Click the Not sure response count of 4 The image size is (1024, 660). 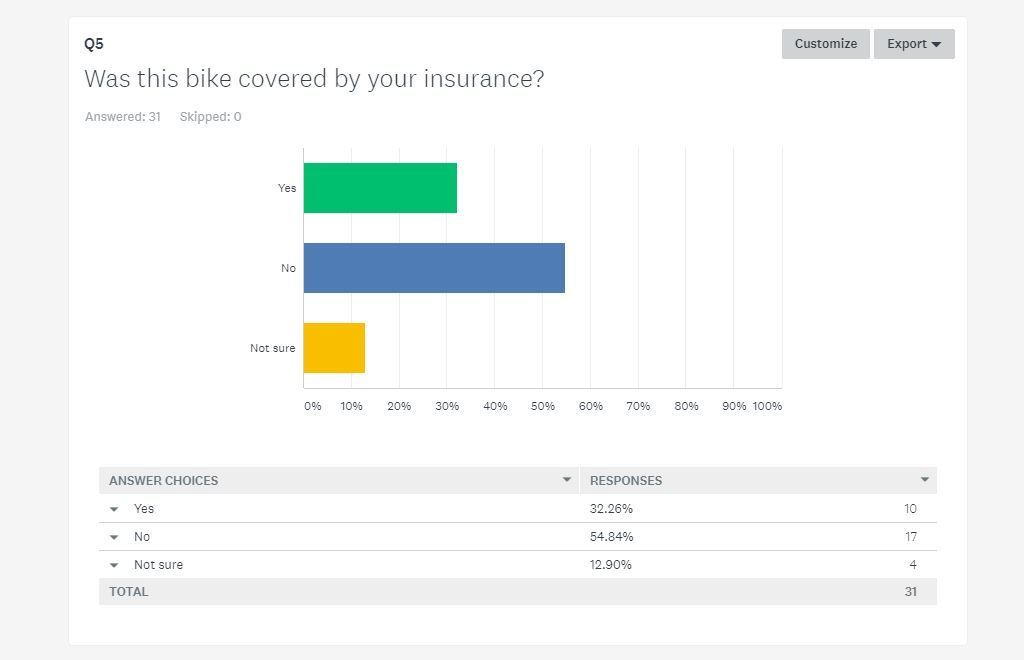tap(912, 565)
